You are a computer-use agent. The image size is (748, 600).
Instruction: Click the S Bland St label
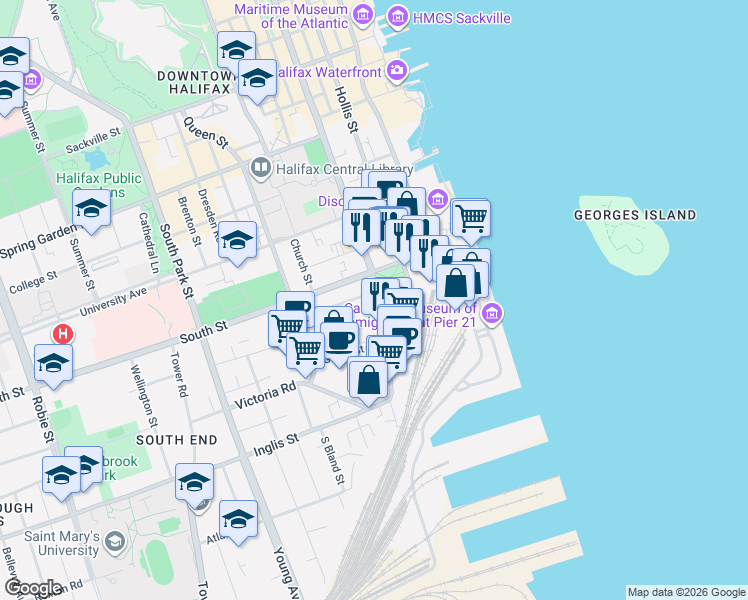pos(332,461)
